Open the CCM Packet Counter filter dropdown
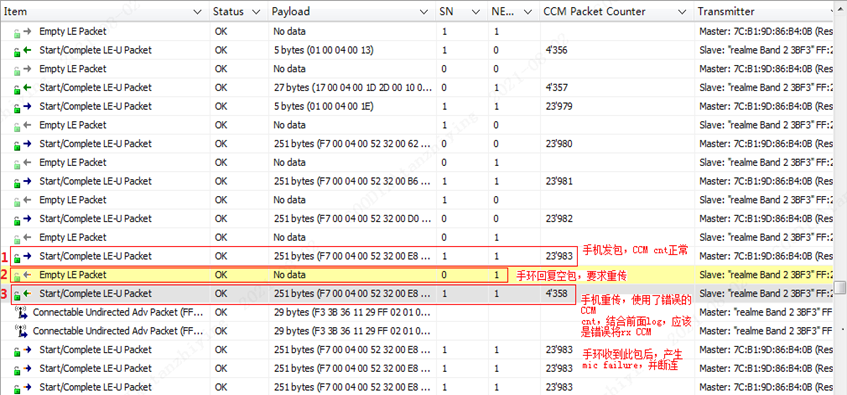This screenshot has height=395, width=847. [x=683, y=11]
